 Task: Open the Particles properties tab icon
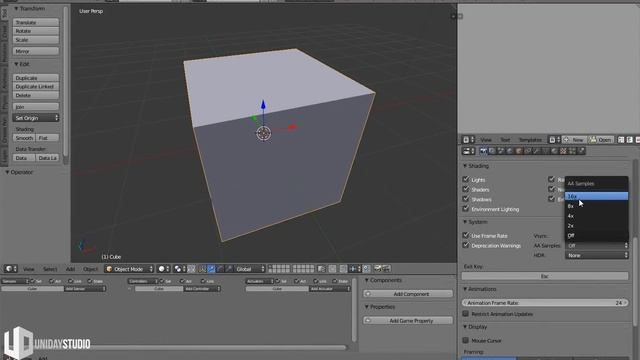coord(572,151)
